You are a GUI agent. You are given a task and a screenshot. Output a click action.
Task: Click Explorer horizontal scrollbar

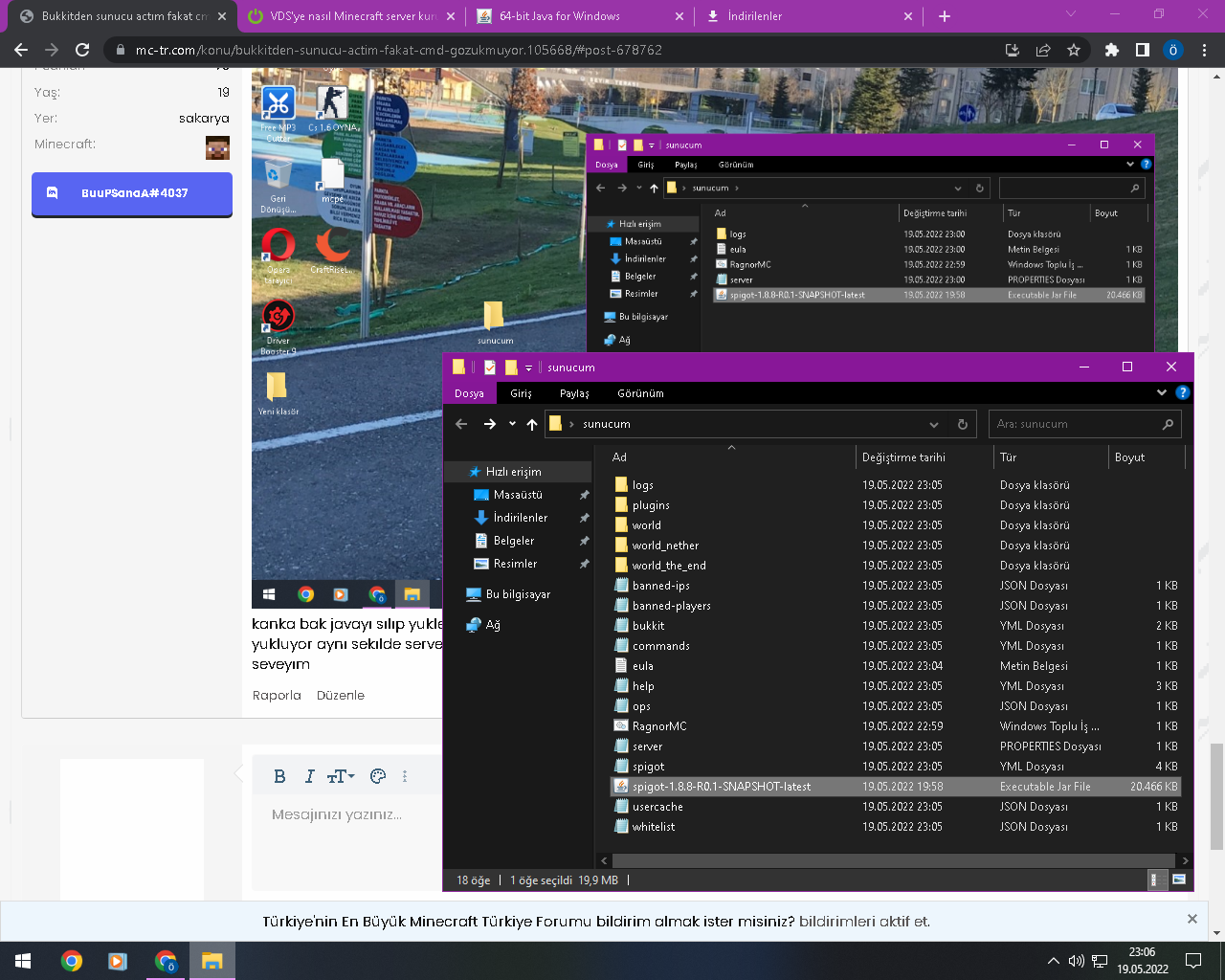(894, 860)
